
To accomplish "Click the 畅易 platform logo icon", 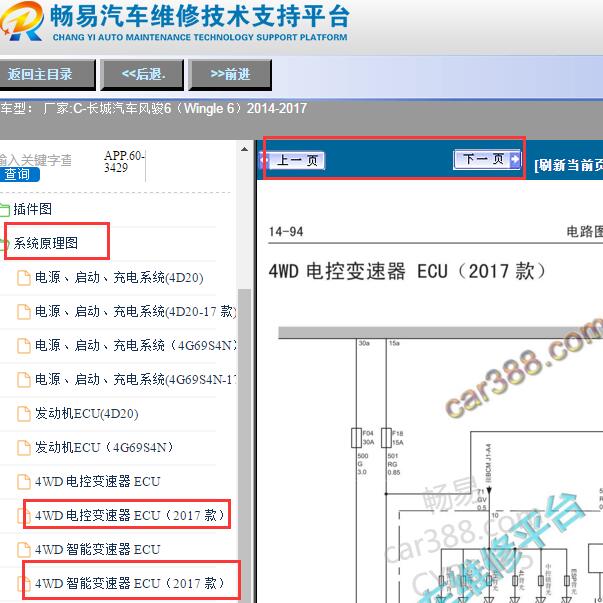I will (x=22, y=21).
